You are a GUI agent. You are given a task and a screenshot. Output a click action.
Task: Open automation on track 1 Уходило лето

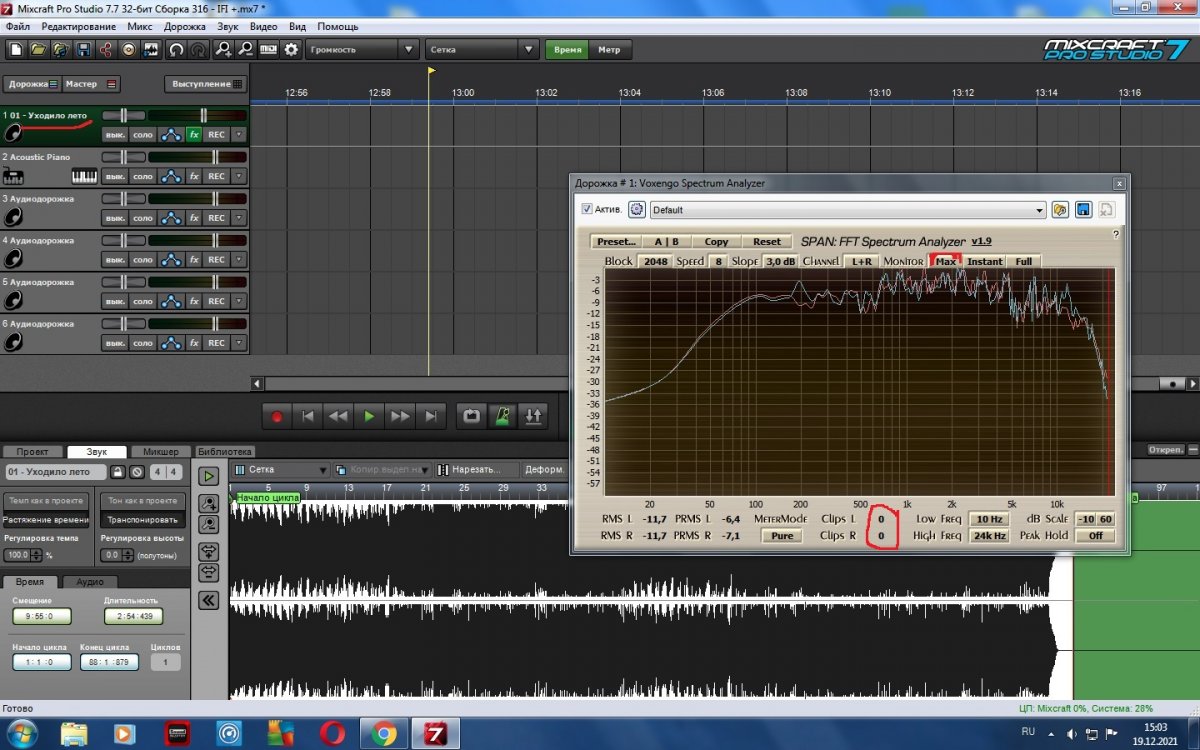click(x=171, y=134)
